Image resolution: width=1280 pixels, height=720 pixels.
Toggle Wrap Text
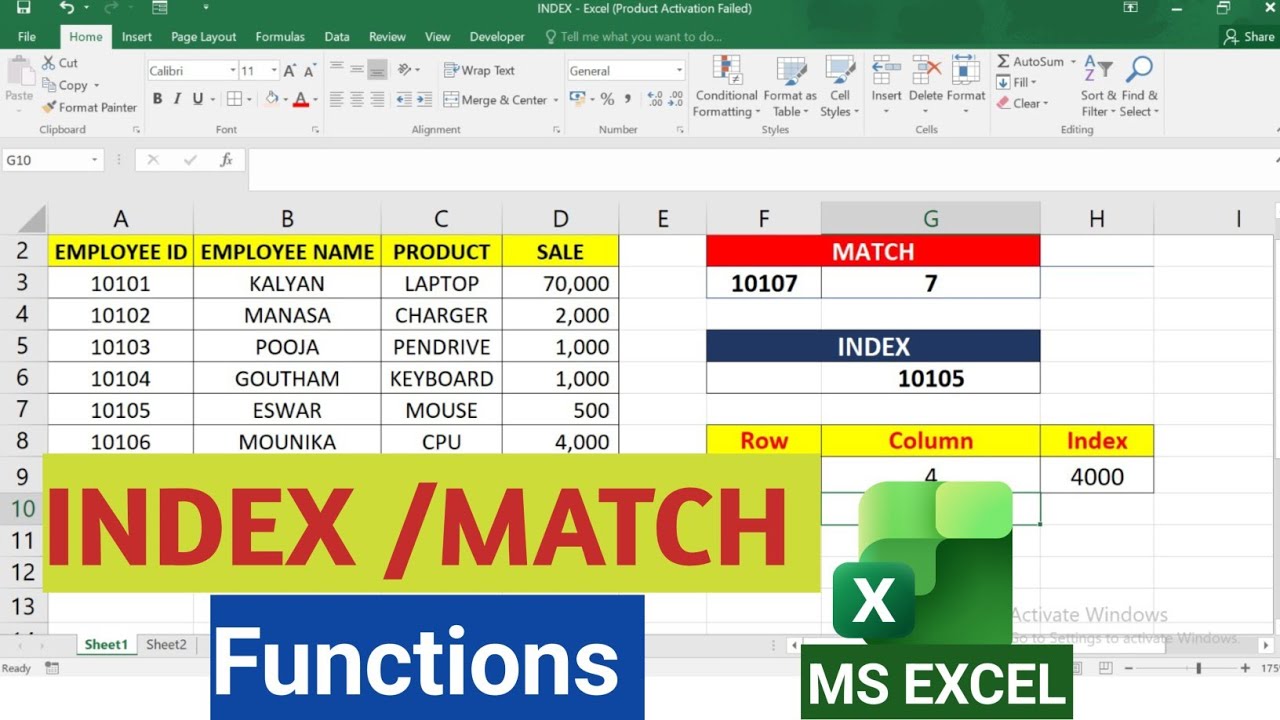(479, 70)
